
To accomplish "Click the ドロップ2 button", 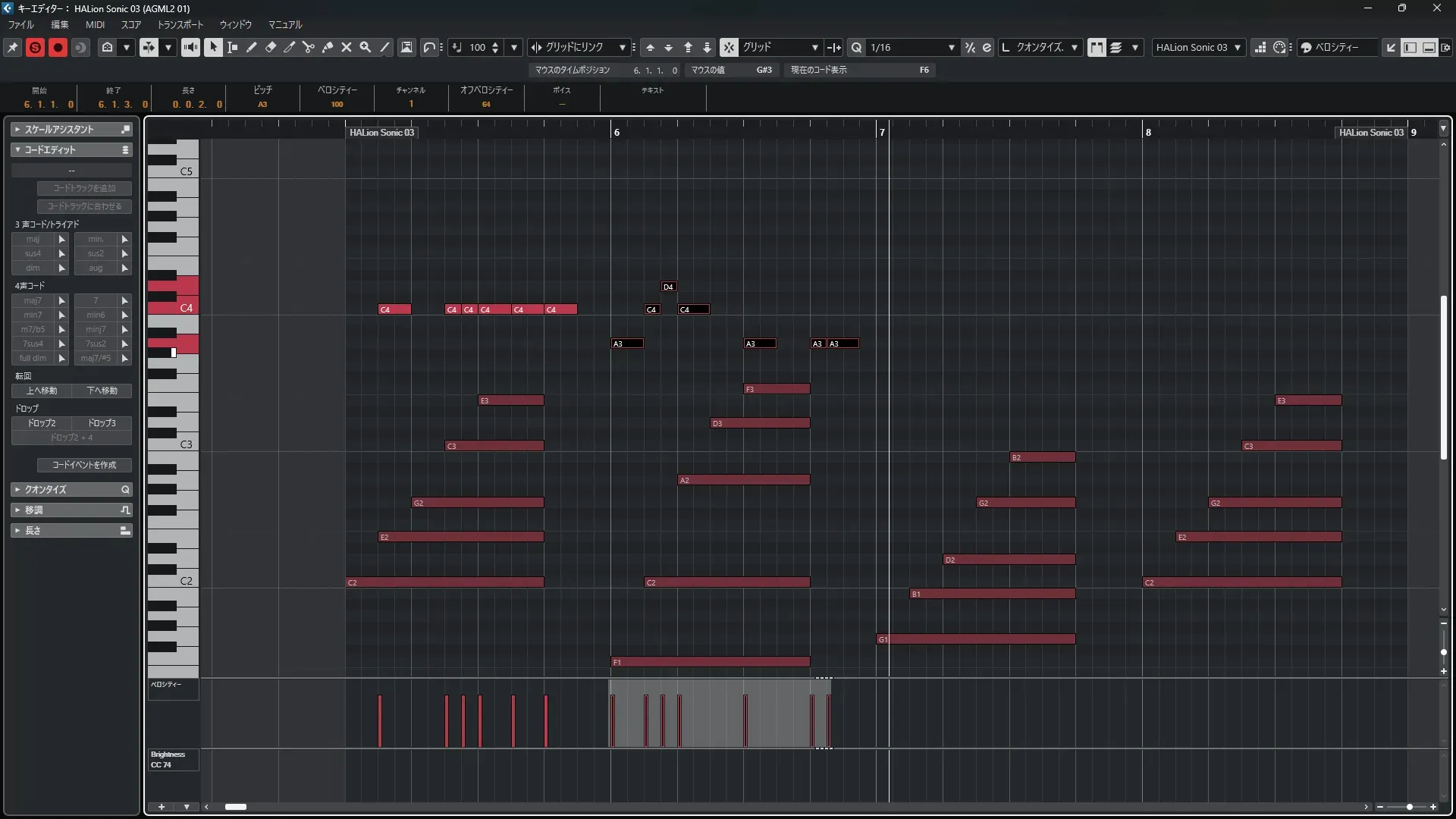I will tap(42, 423).
